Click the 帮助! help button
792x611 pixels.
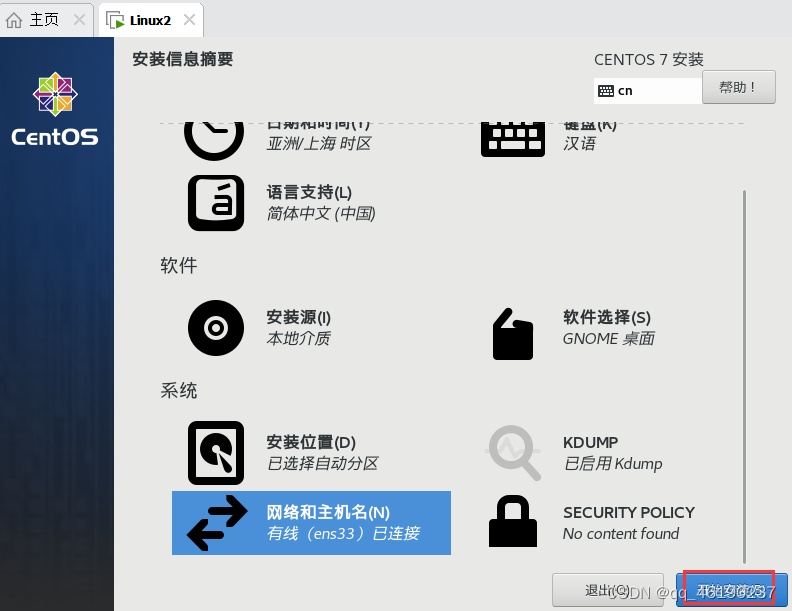click(x=738, y=87)
